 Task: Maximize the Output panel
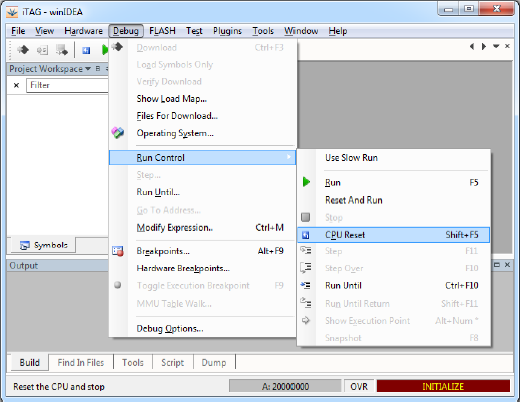[497, 265]
